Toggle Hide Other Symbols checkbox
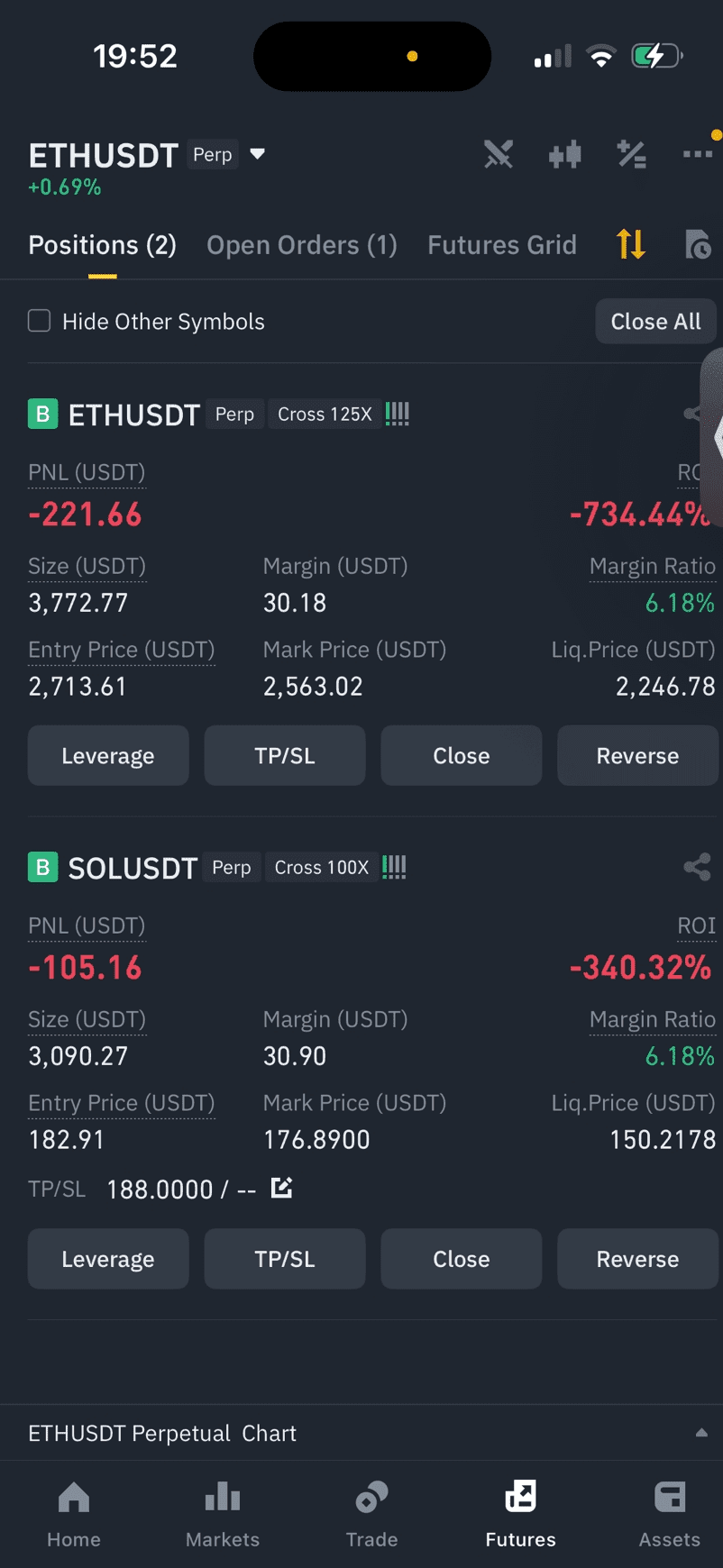The height and width of the screenshot is (1568, 723). pos(39,321)
